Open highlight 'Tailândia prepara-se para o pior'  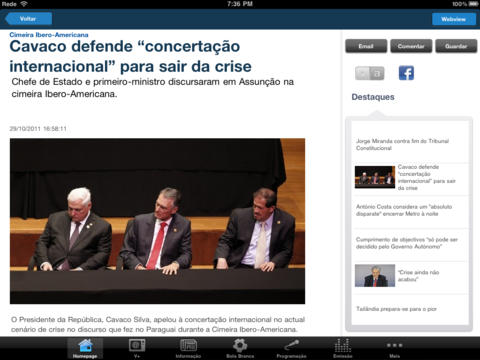[x=411, y=309]
